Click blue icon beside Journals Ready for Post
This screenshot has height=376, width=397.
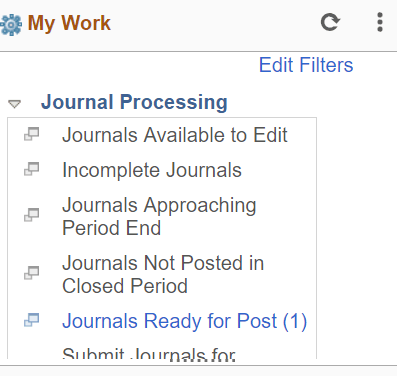click(31, 320)
